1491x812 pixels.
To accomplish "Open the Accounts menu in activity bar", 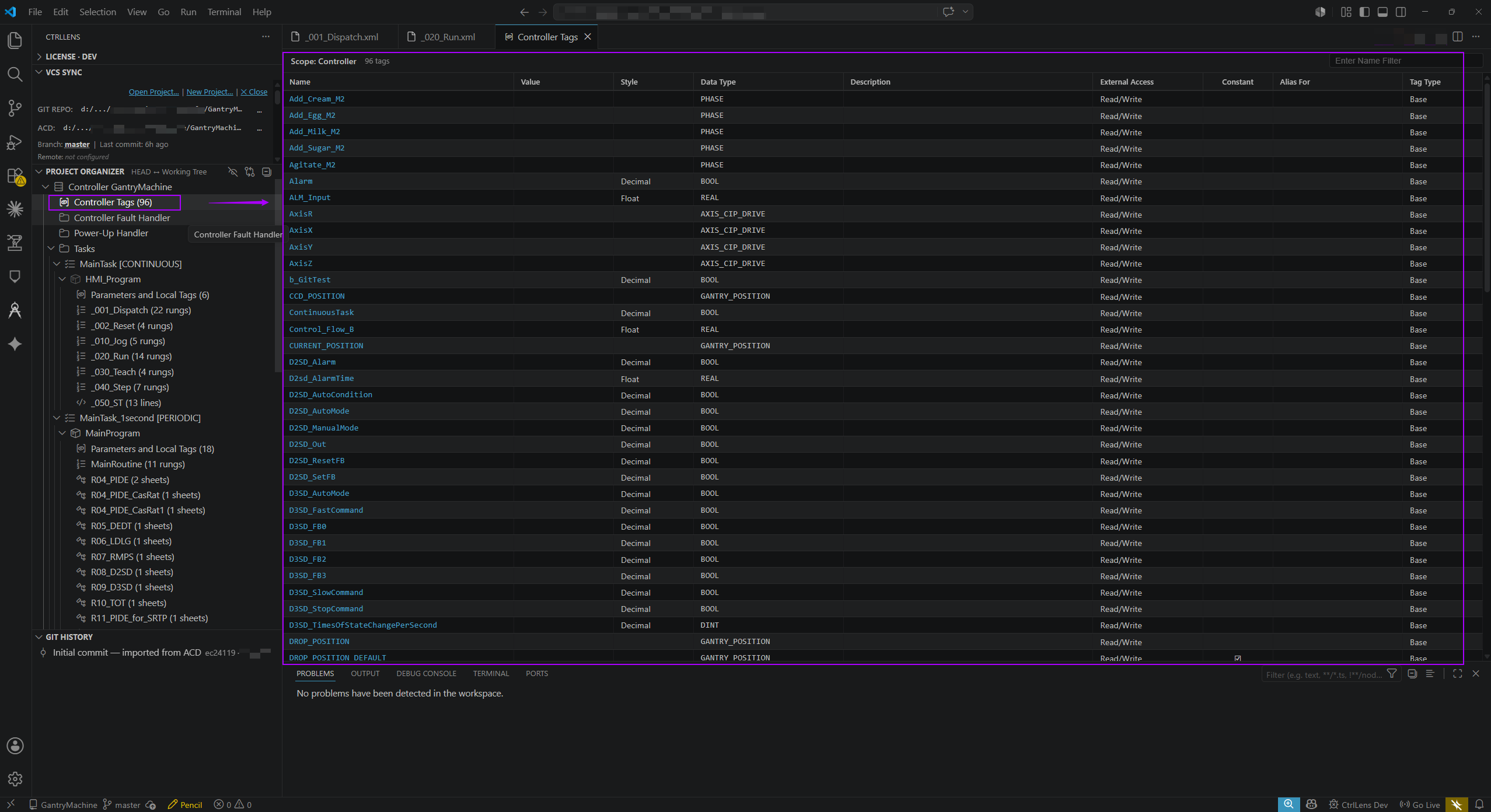I will tap(15, 745).
